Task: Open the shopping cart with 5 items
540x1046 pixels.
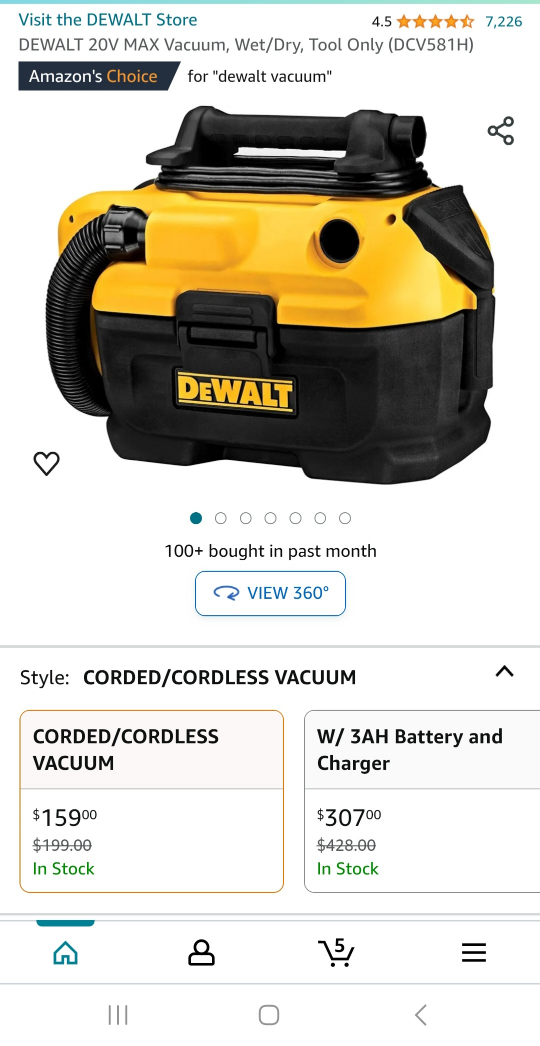Action: [x=336, y=953]
